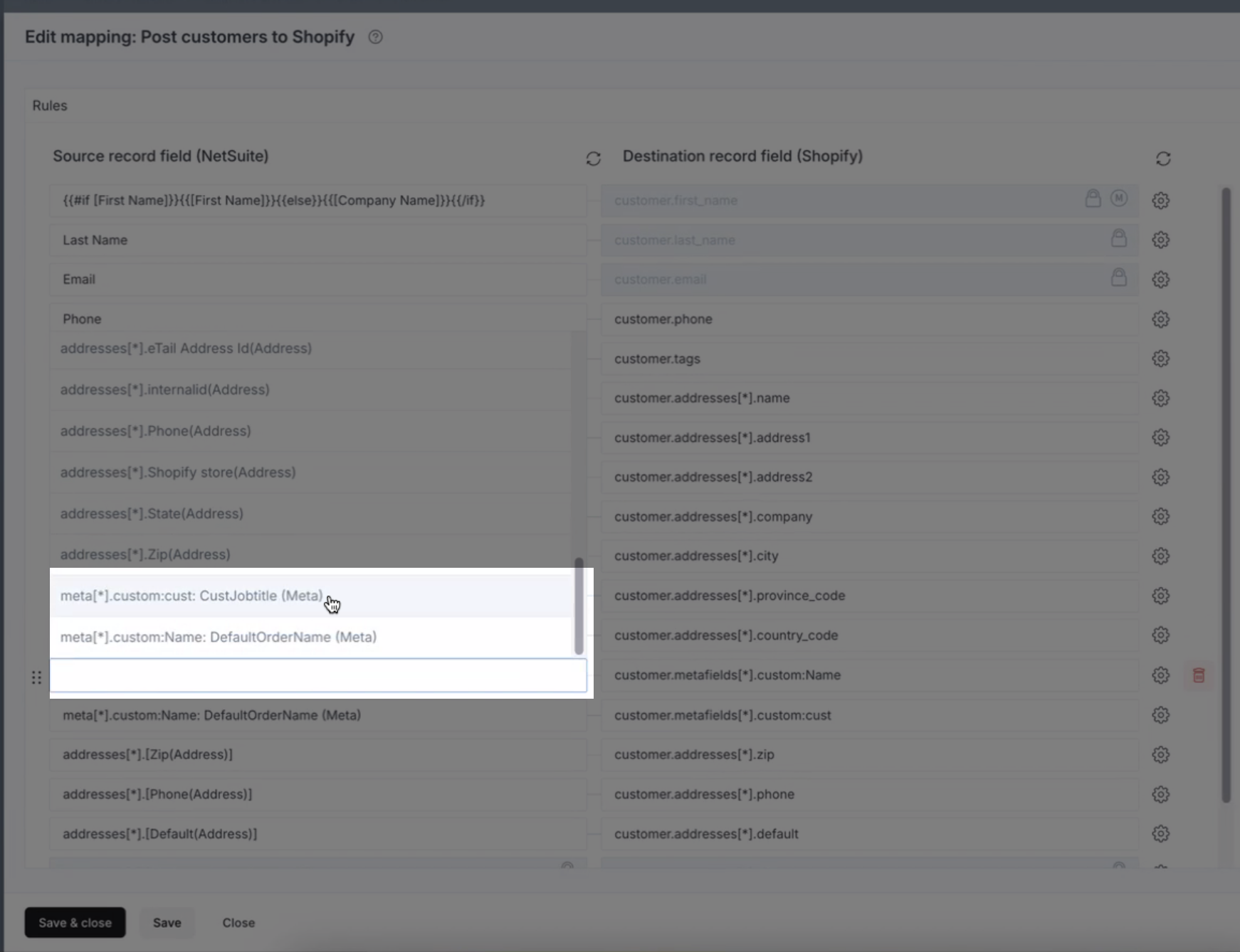
Task: Edit source field addresses[*].[Default(Address)]
Action: [318, 834]
